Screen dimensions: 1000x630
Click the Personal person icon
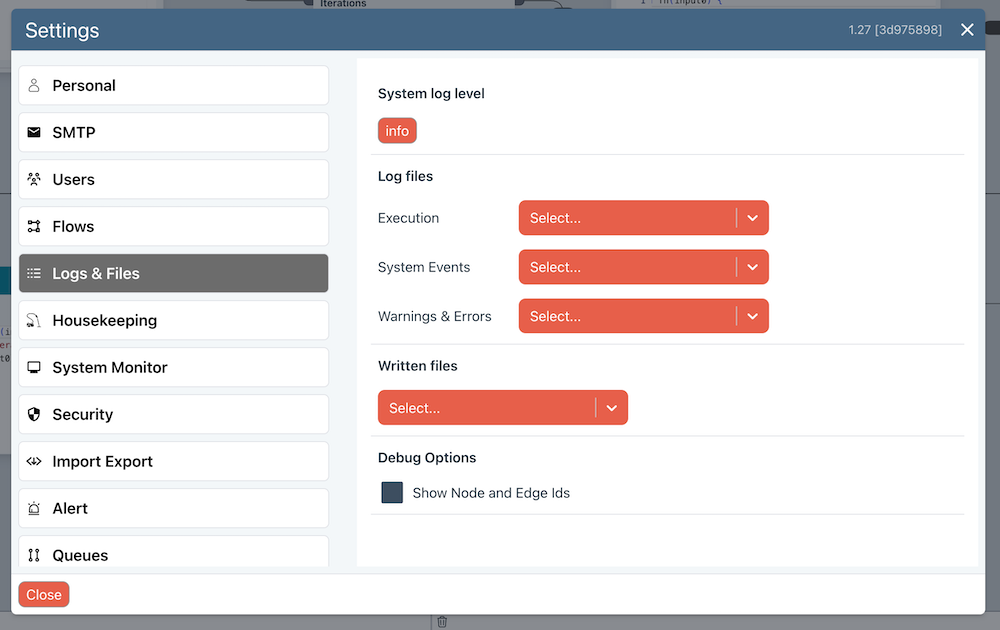coord(34,86)
